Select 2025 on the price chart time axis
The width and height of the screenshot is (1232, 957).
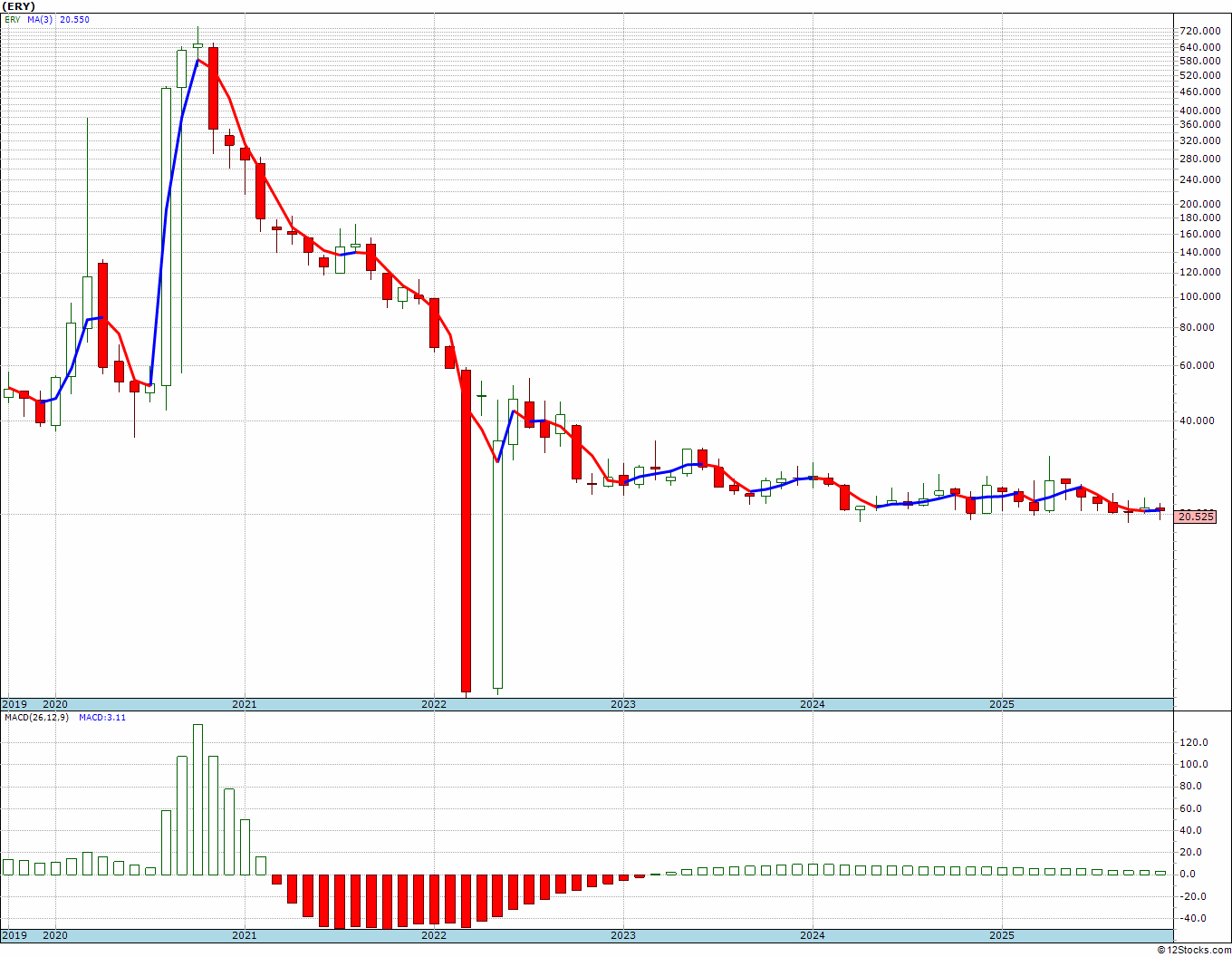coord(1002,704)
